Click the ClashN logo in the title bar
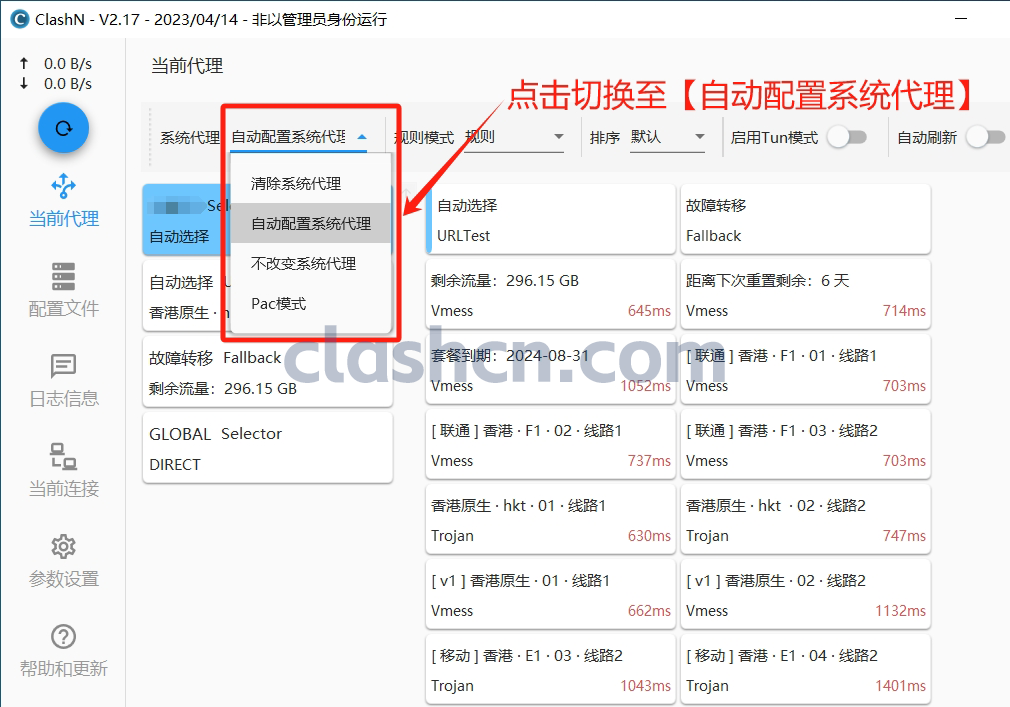Viewport: 1010px width, 707px height. tap(20, 19)
